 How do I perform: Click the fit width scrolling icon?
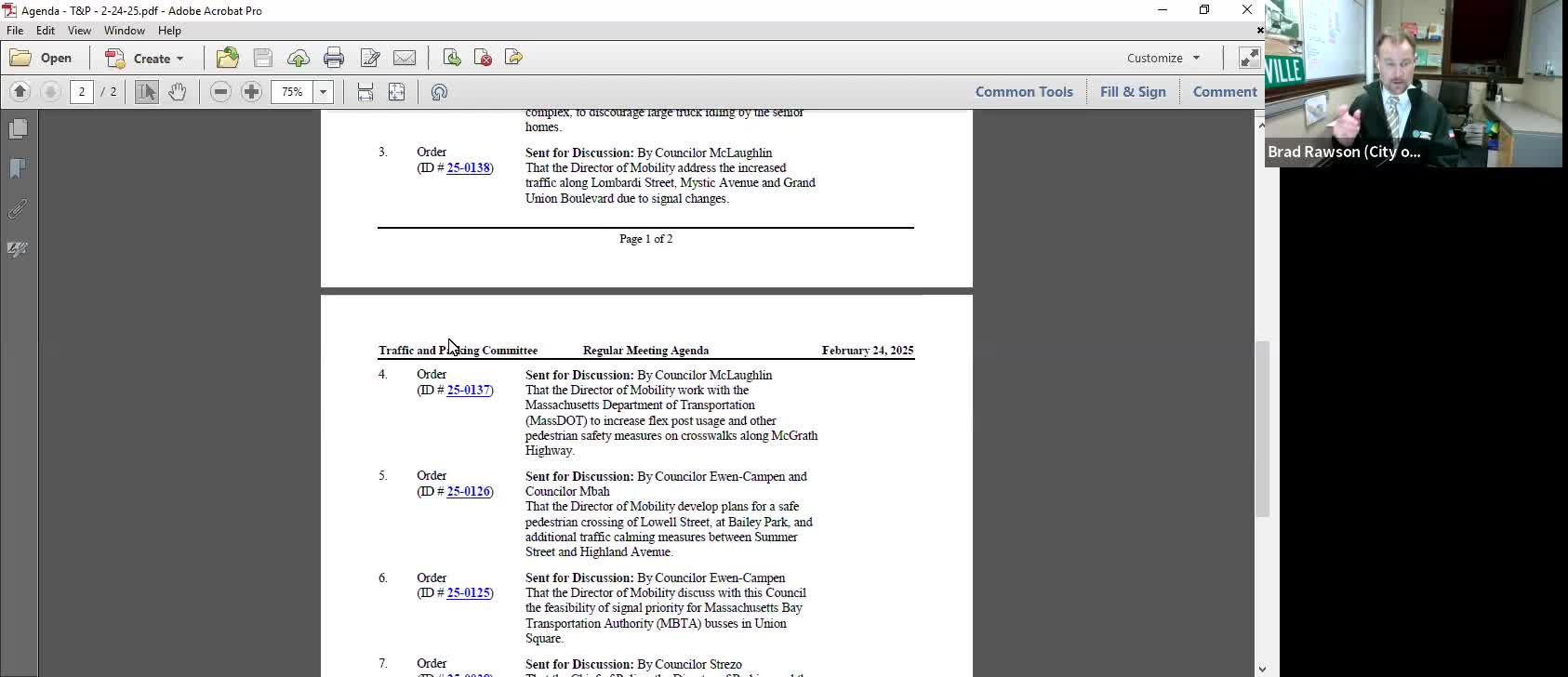click(x=365, y=92)
